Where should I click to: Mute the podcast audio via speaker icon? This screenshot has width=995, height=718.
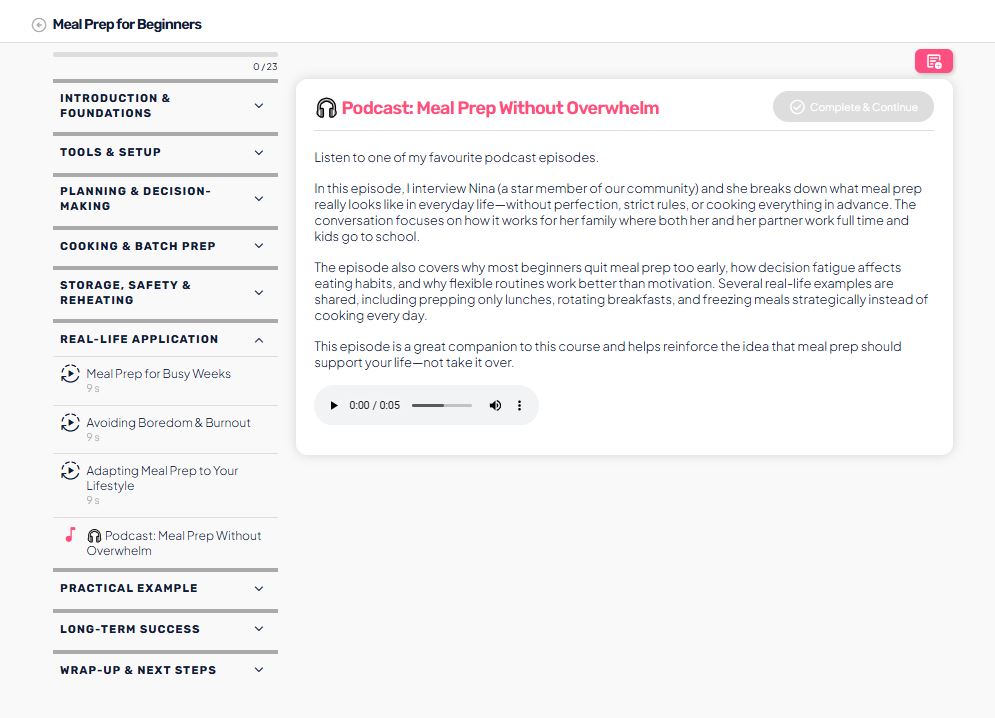[x=495, y=406]
